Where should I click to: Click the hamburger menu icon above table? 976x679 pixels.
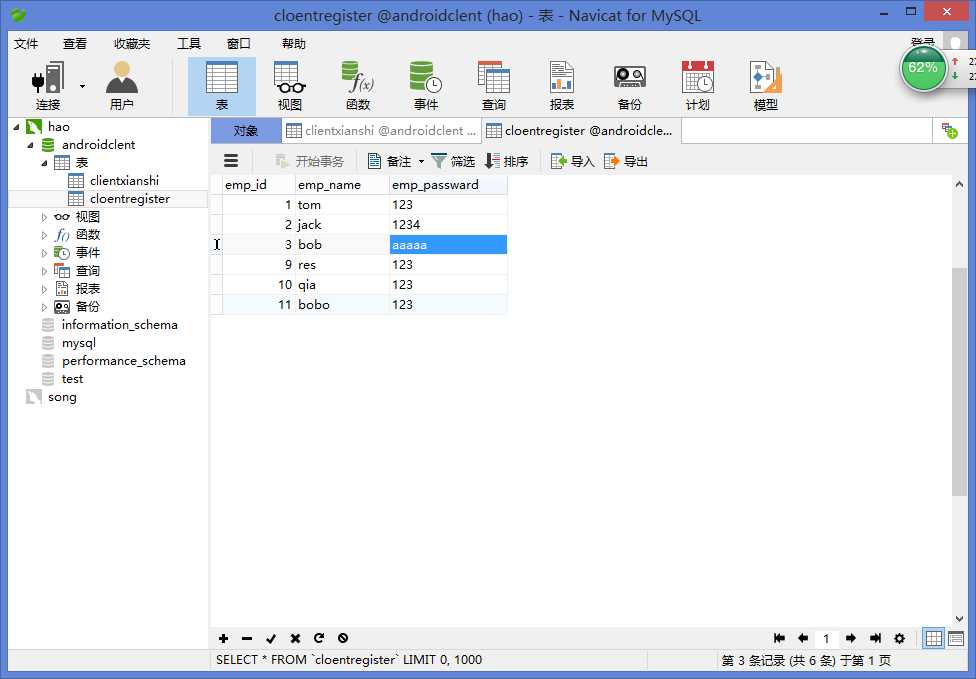tap(231, 161)
